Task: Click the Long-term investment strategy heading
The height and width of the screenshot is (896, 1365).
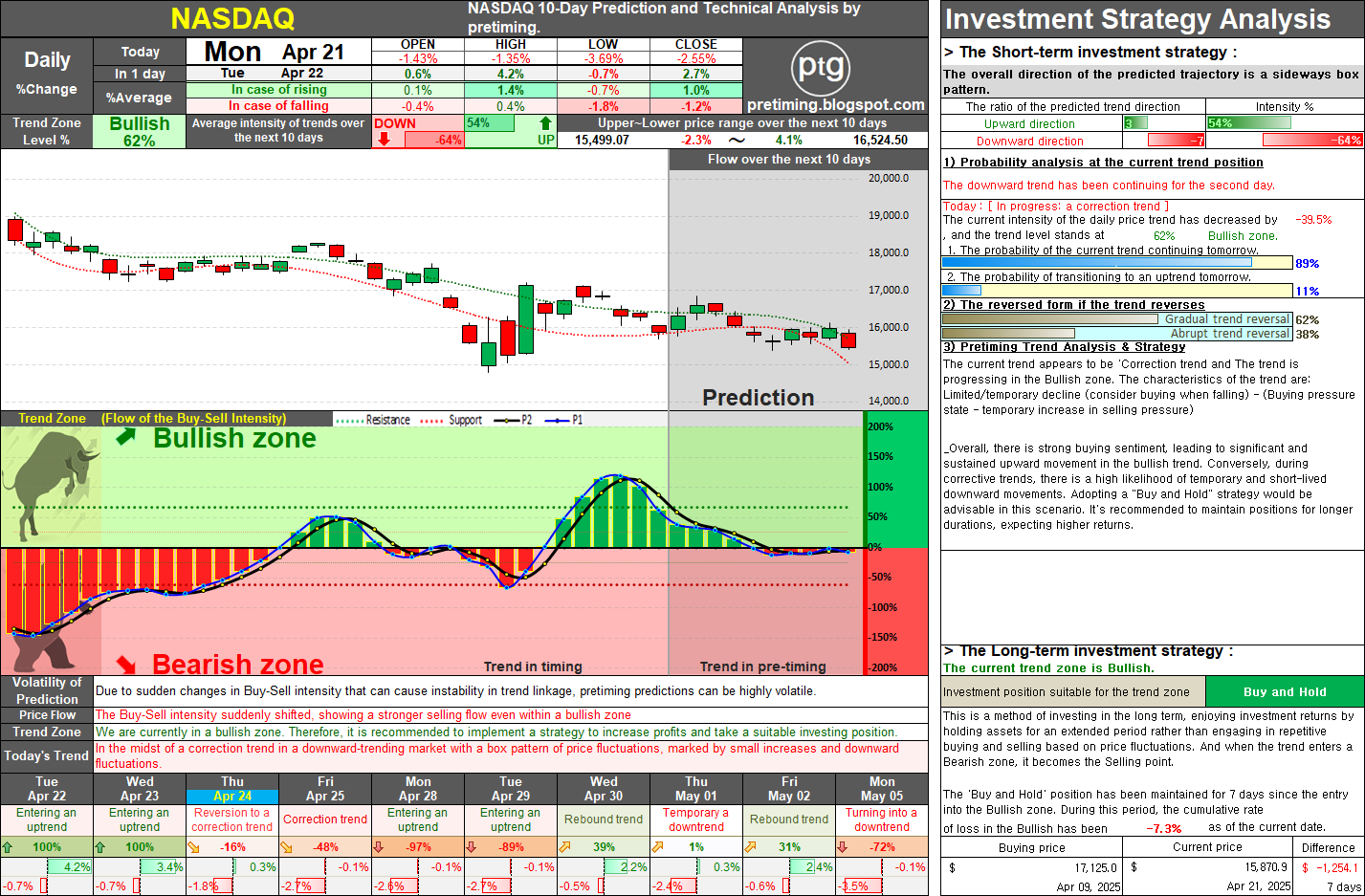Action: click(x=1089, y=650)
